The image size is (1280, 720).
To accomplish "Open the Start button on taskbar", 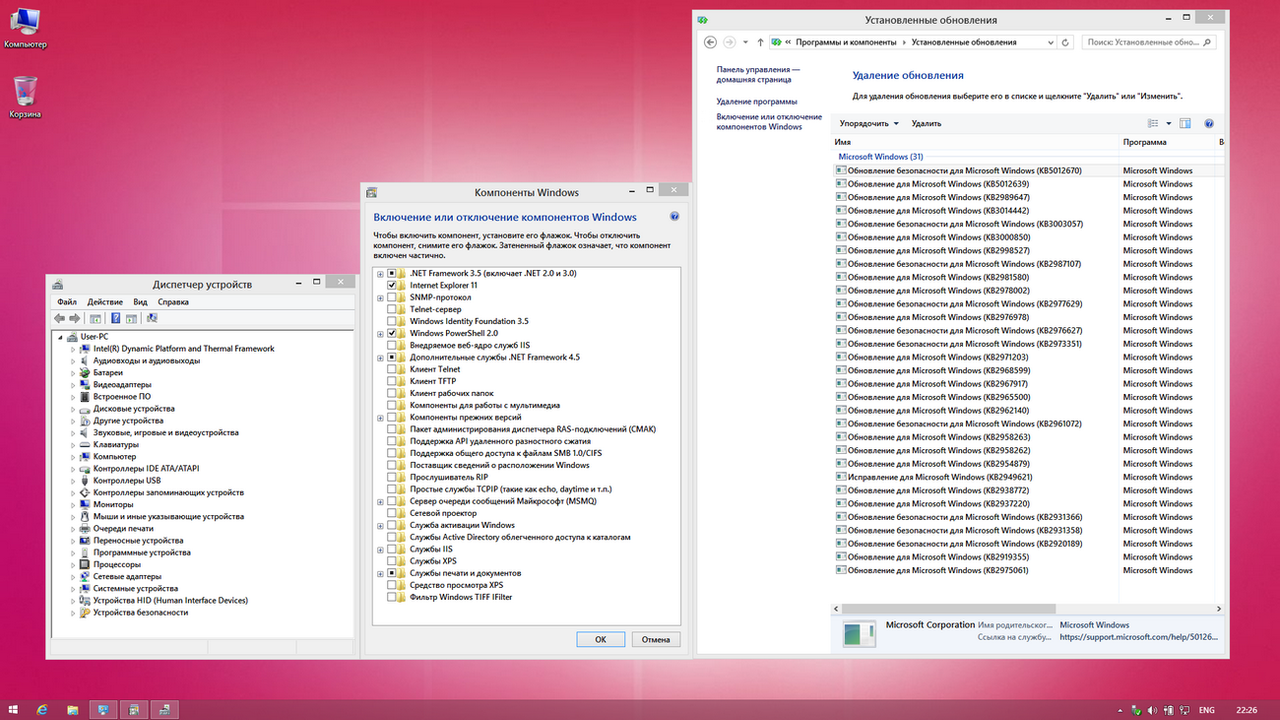I will [14, 709].
